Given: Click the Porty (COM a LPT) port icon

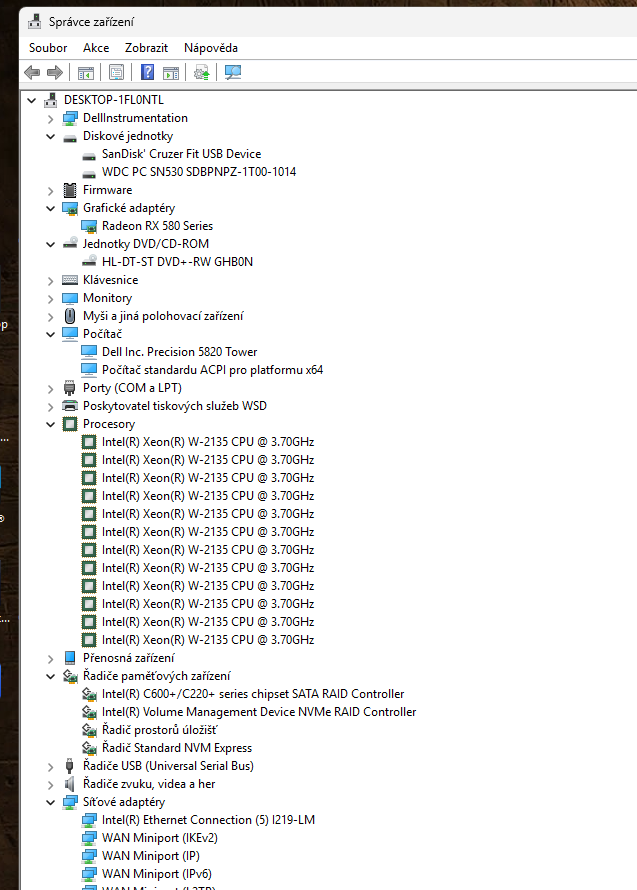Looking at the screenshot, I should point(70,388).
